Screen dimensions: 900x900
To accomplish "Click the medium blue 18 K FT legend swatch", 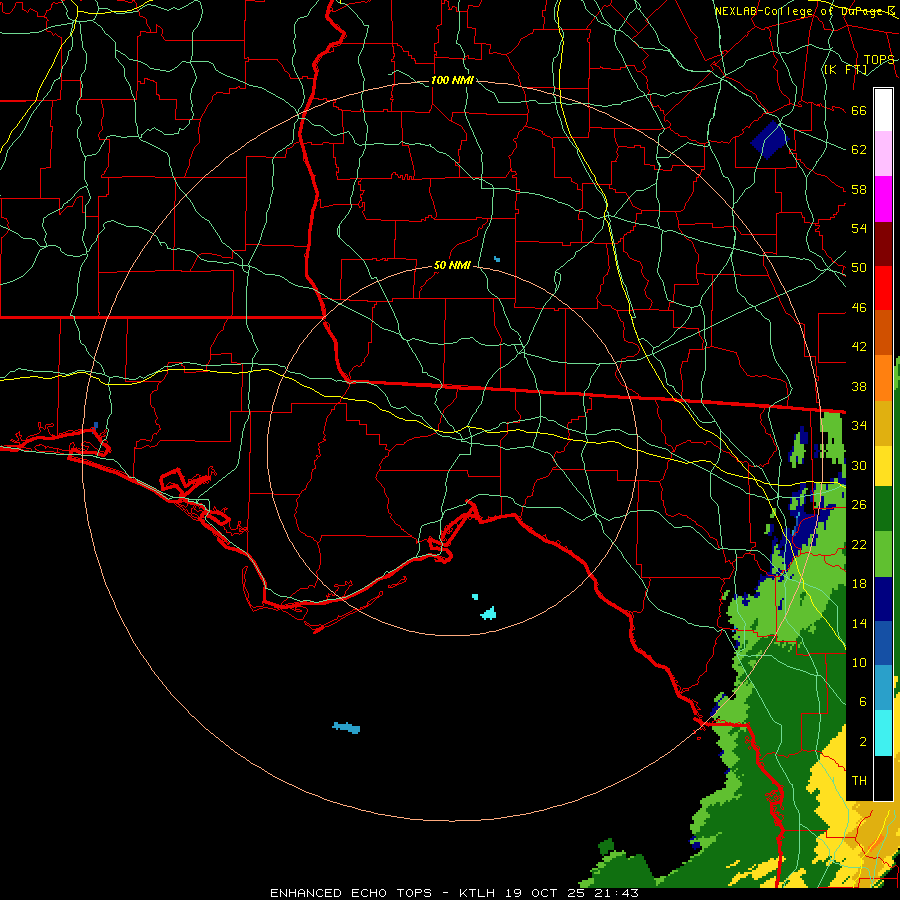I will tap(883, 644).
